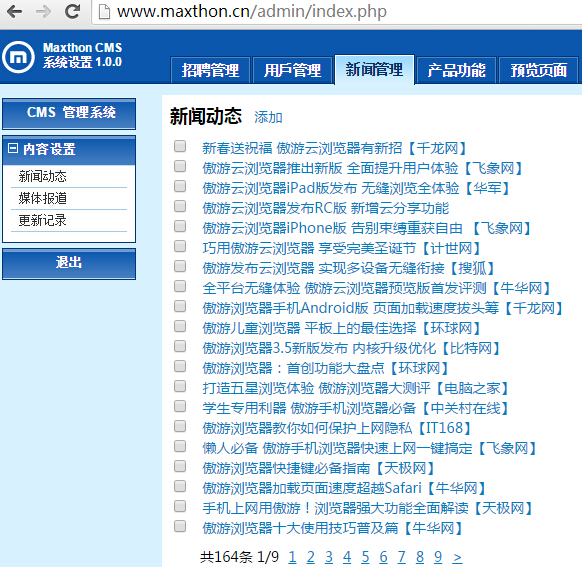Check the 傲游儿童浏览器 row box

[180, 326]
